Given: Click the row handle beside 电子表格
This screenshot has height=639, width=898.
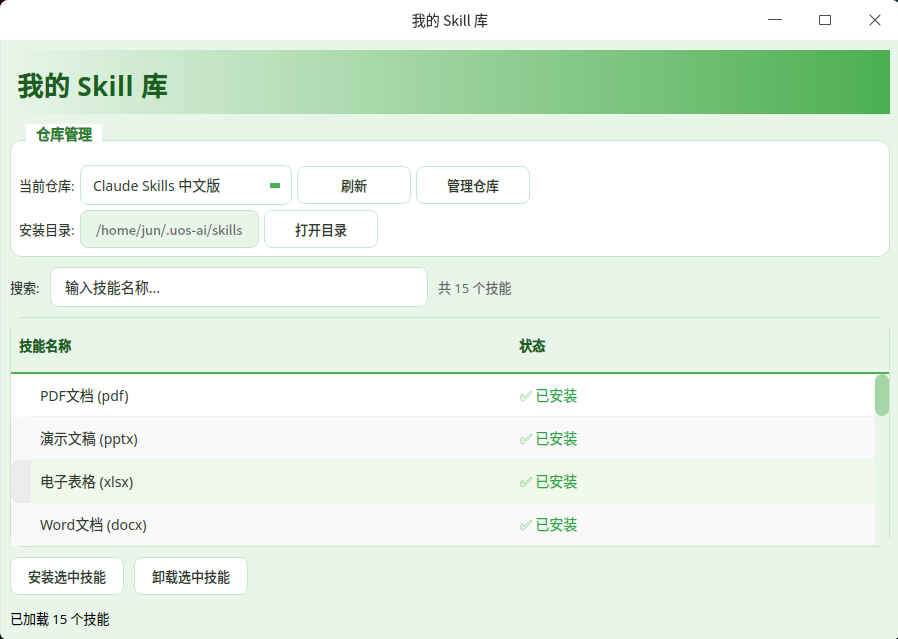Looking at the screenshot, I should click(x=21, y=482).
